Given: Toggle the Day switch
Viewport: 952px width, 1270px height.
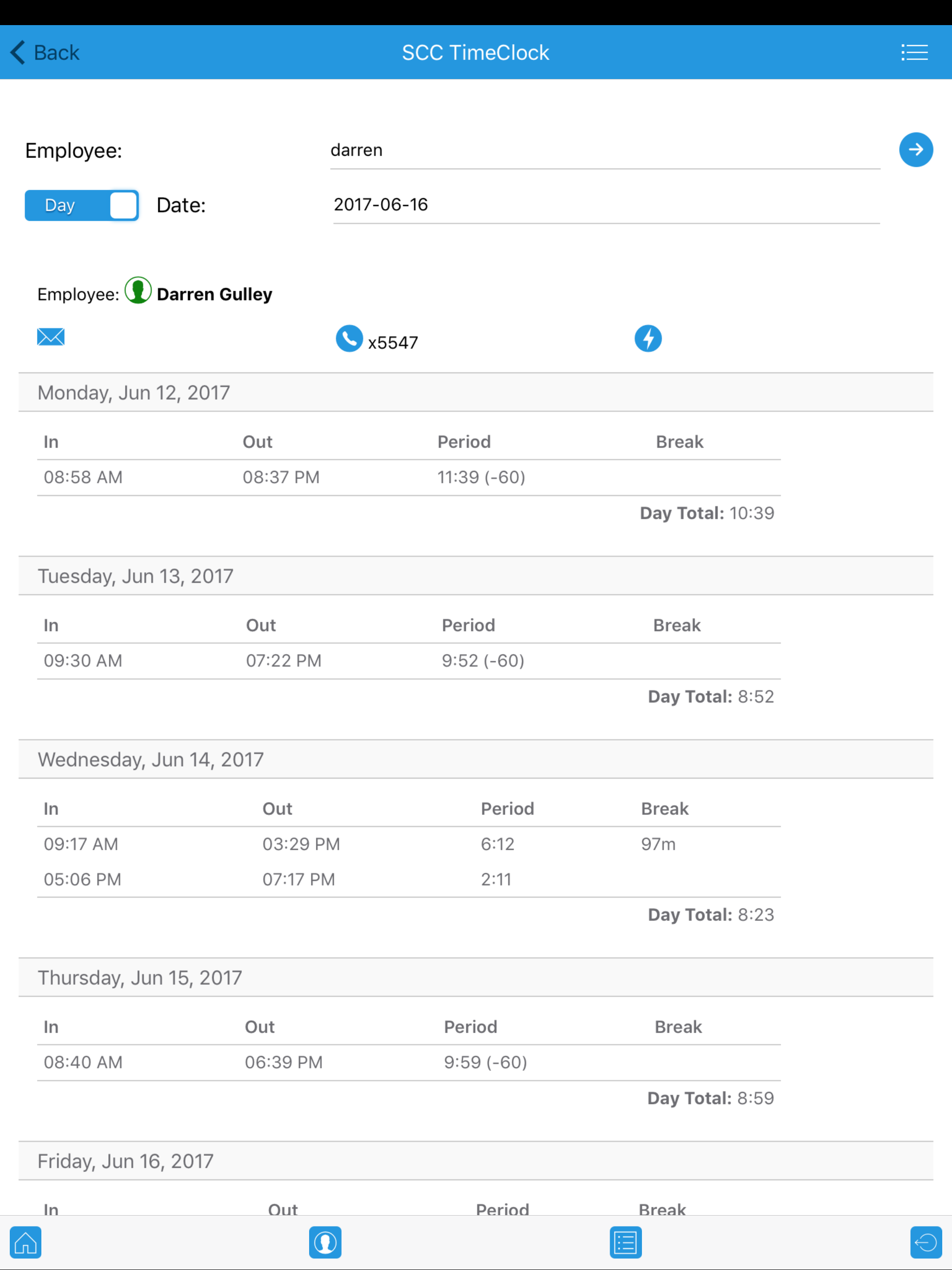Looking at the screenshot, I should tap(81, 205).
